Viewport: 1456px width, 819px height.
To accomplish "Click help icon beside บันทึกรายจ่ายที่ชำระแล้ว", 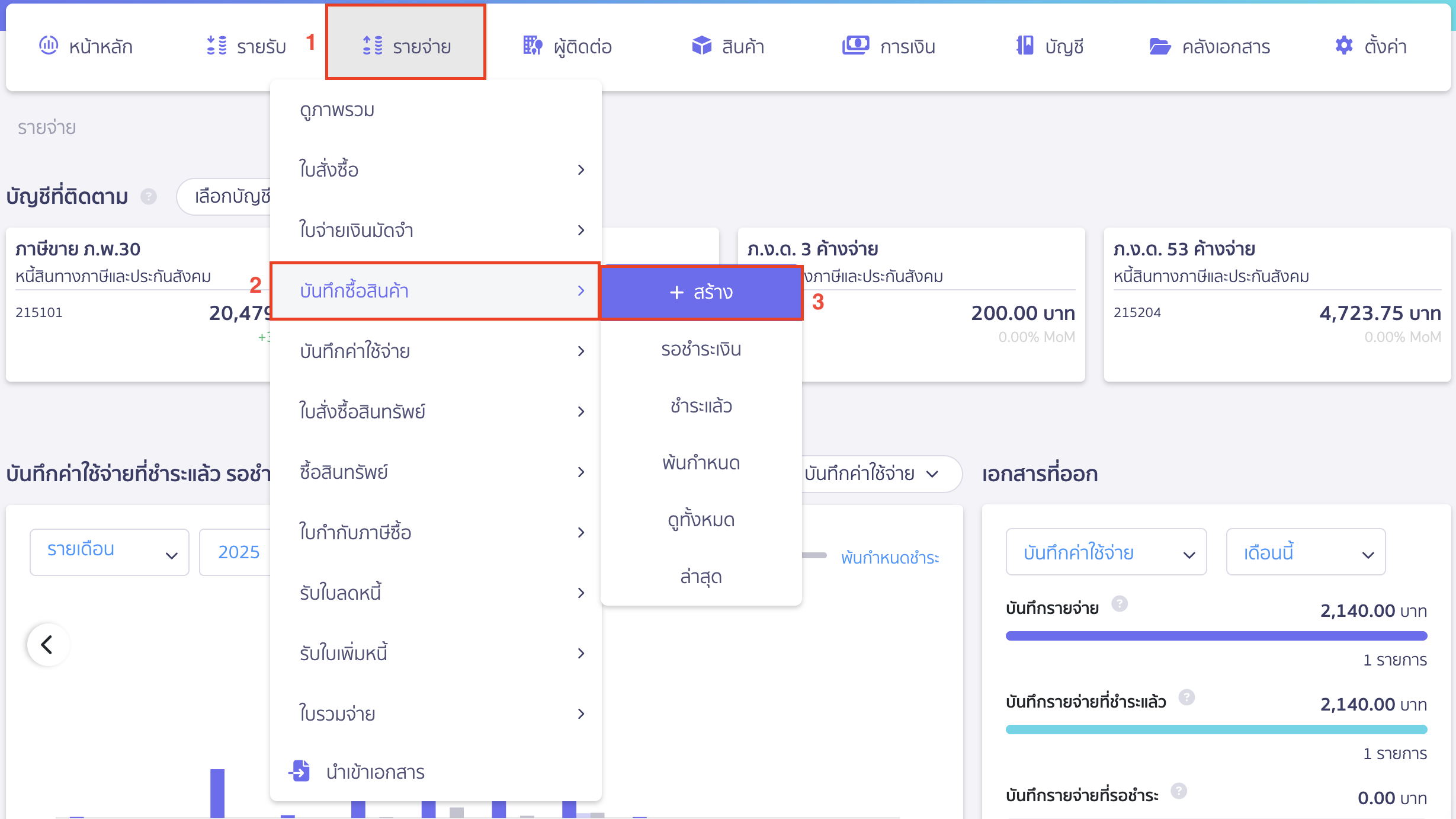I will pyautogui.click(x=1186, y=698).
